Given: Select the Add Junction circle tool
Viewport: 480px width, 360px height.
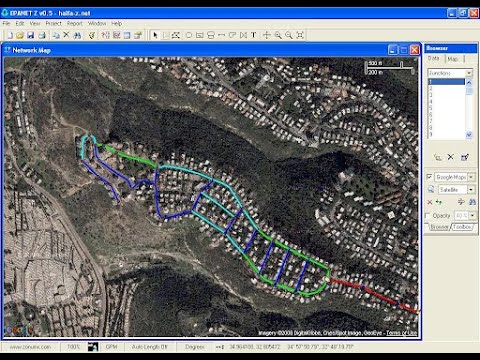Looking at the screenshot, I should [x=189, y=35].
